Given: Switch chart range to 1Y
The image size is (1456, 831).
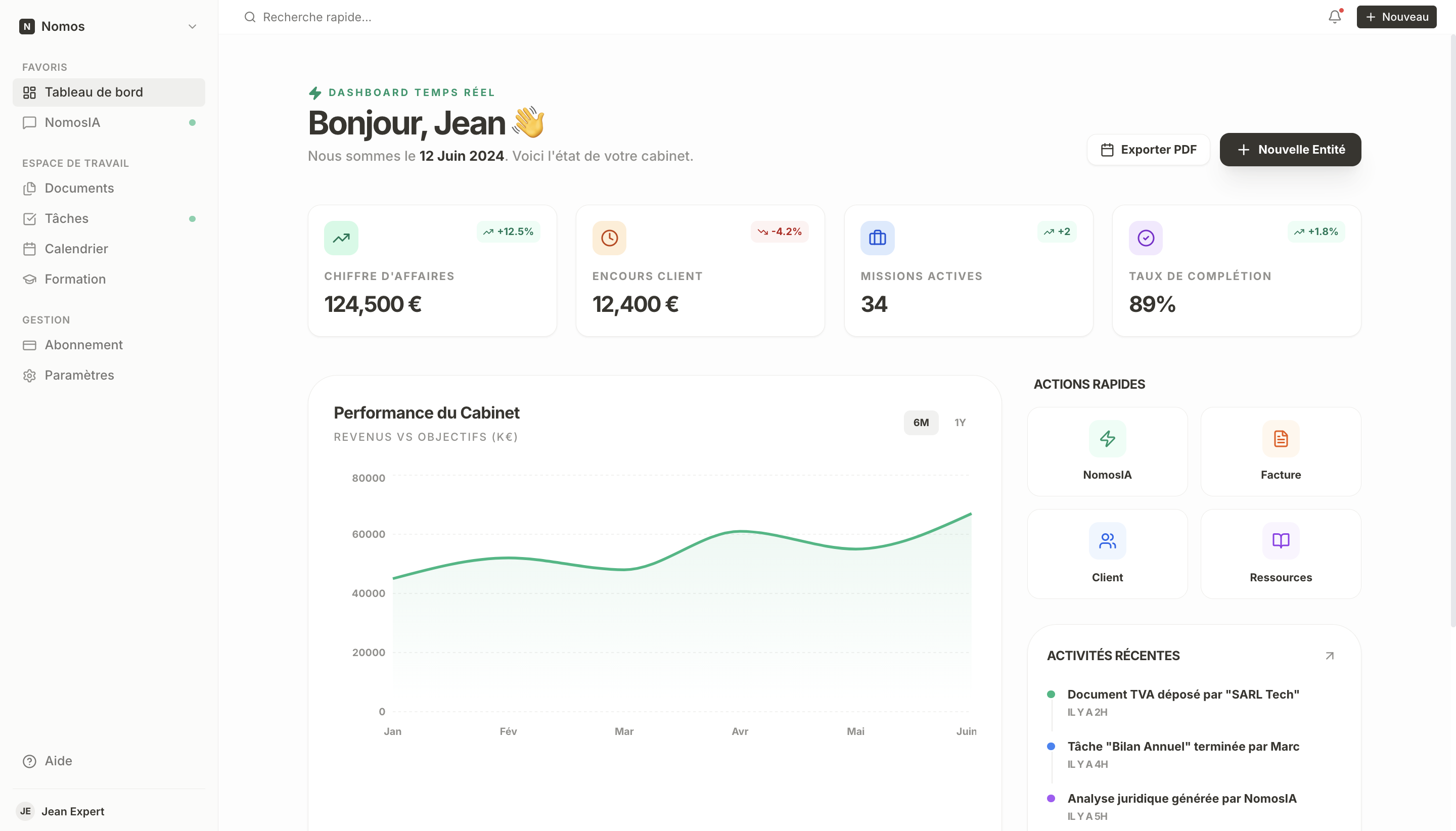Looking at the screenshot, I should [960, 423].
